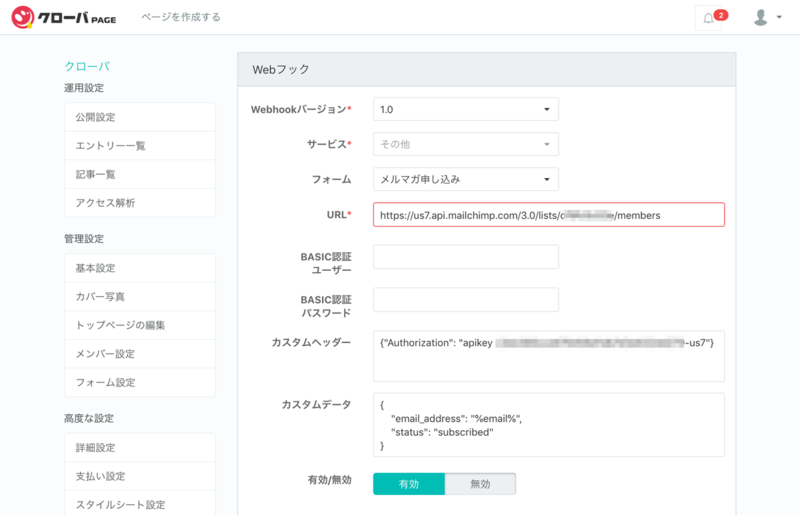800x515 pixels.
Task: Open the フォーム dropdown showing メルマガ申し込み
Action: [x=466, y=179]
